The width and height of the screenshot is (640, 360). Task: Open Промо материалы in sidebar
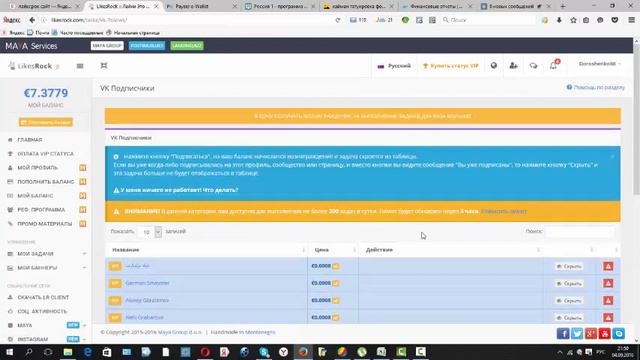pyautogui.click(x=44, y=224)
